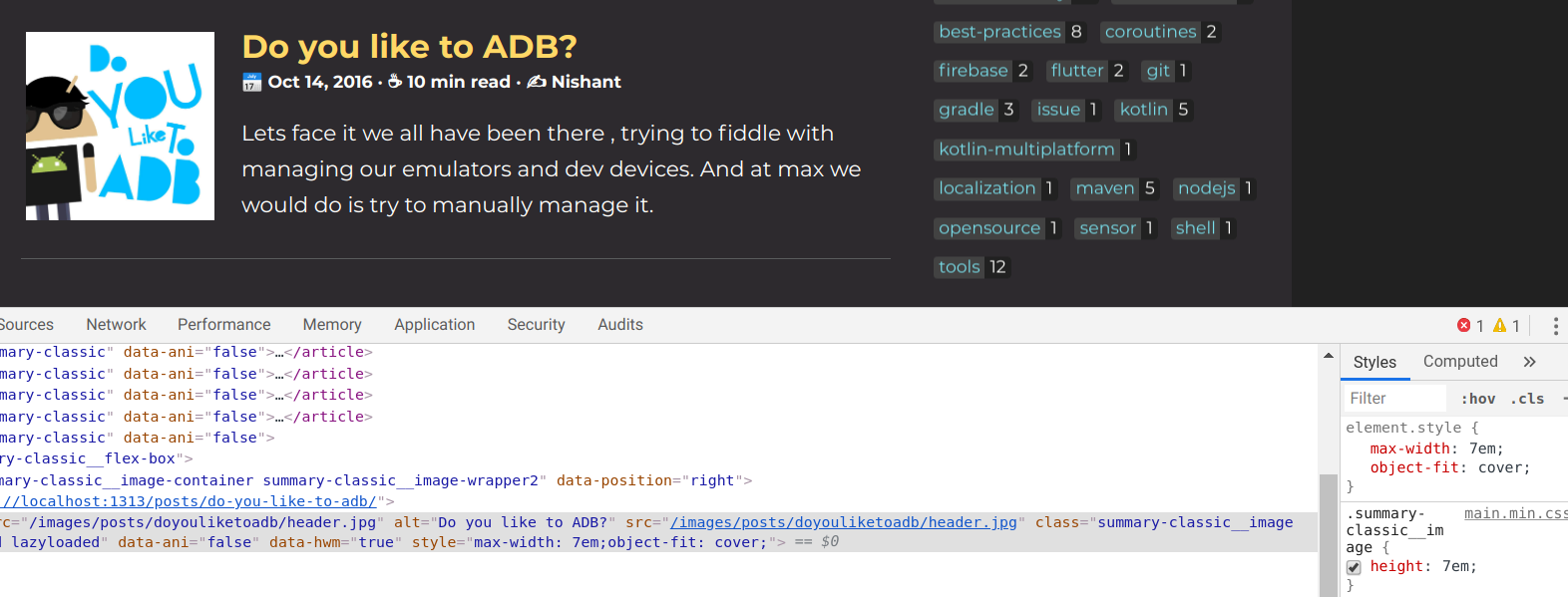1568x597 pixels.
Task: Open the firebase tag
Action: click(x=973, y=71)
